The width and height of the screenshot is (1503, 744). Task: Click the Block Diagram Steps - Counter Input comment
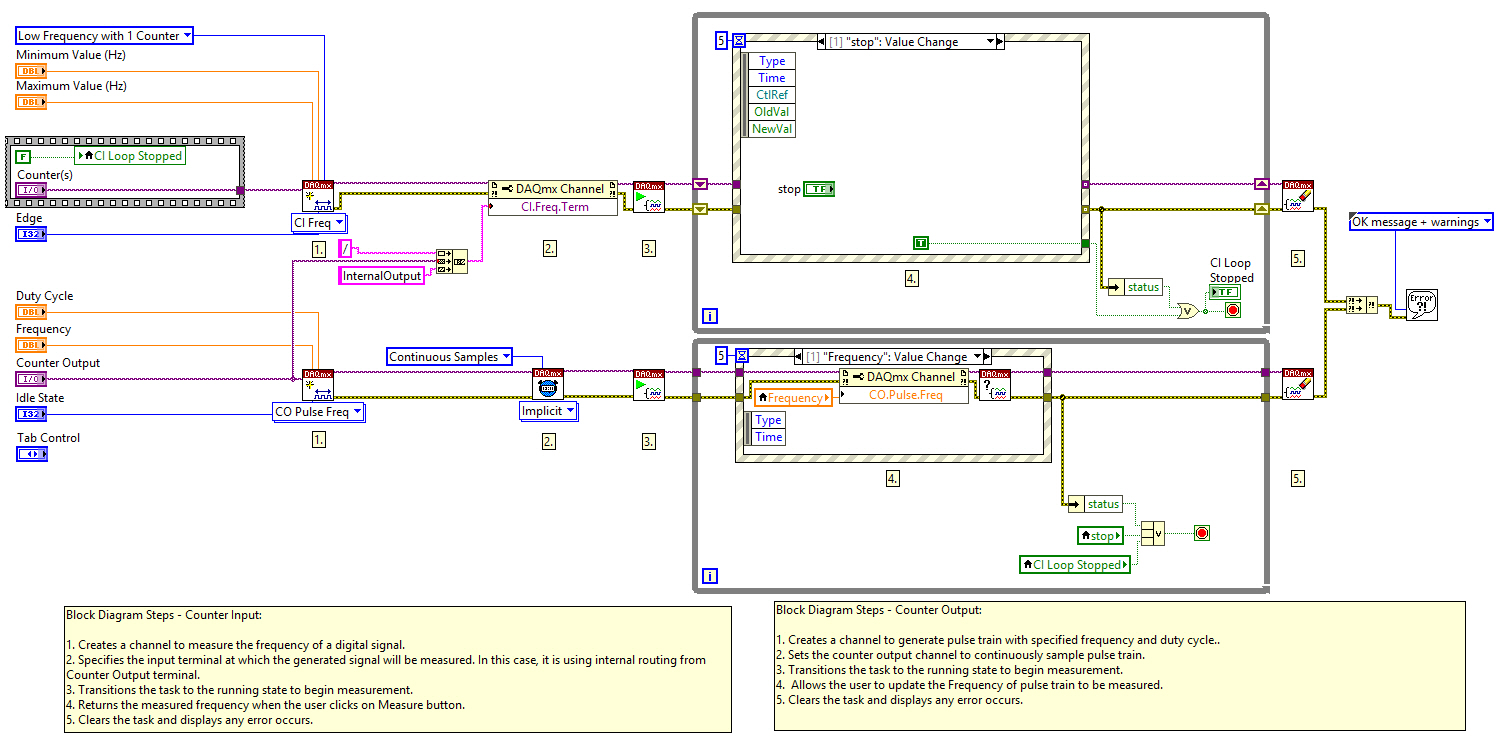[x=398, y=669]
